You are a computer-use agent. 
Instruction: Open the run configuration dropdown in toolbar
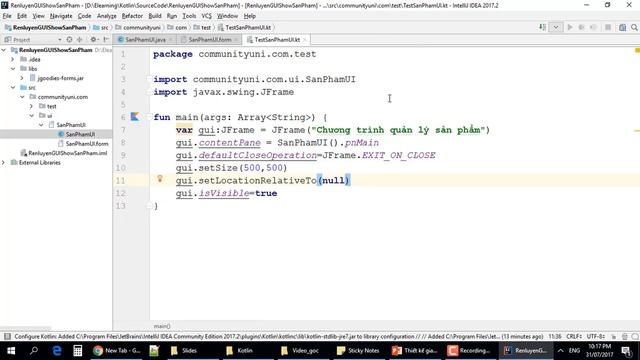tap(556, 27)
